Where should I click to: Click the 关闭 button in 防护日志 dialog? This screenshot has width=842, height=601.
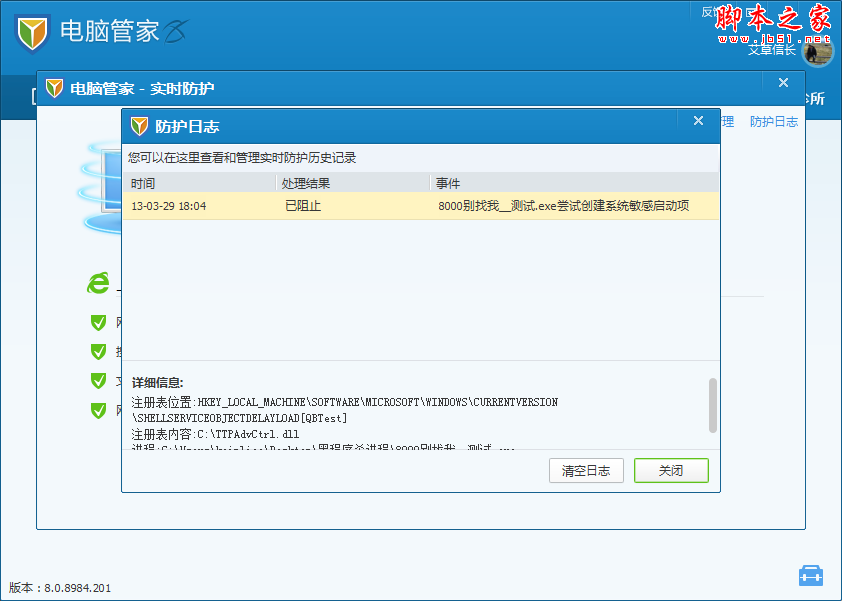pyautogui.click(x=671, y=470)
